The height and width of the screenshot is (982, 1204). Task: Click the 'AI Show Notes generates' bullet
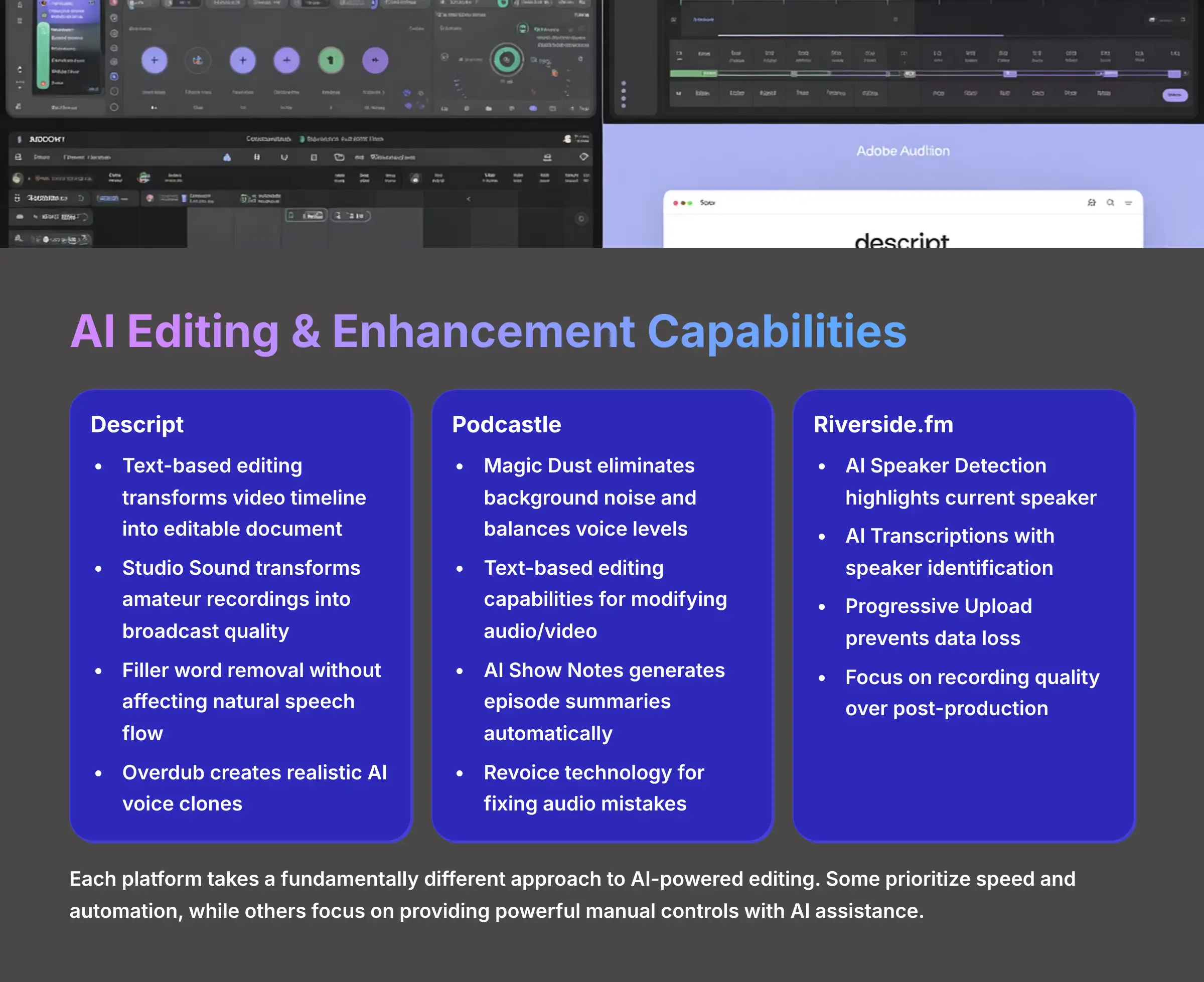click(x=605, y=702)
